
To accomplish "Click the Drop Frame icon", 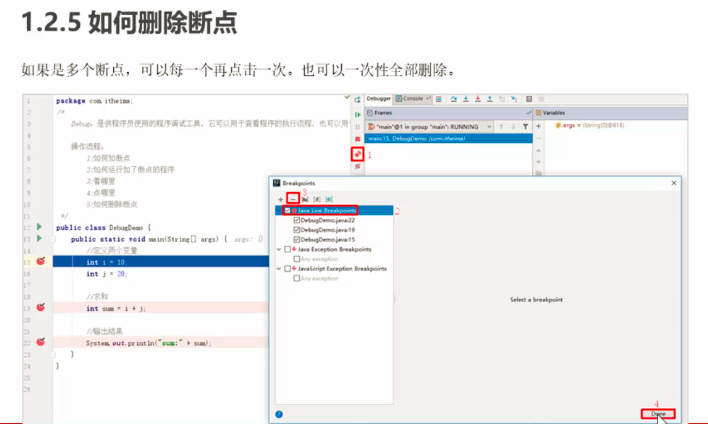I will coord(502,99).
